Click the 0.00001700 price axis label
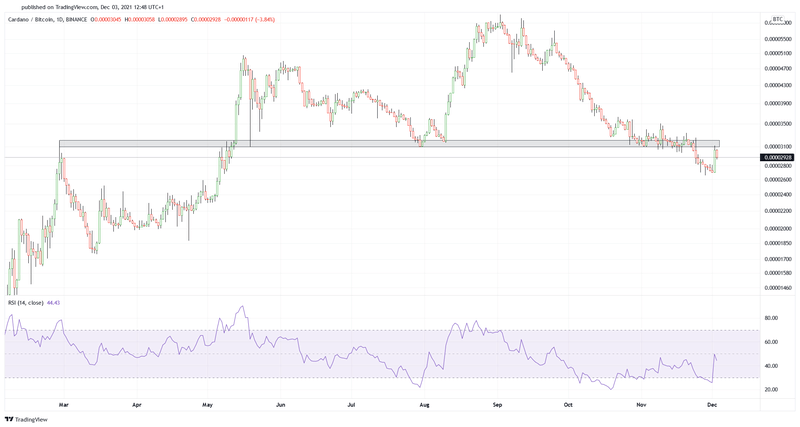 pos(778,259)
